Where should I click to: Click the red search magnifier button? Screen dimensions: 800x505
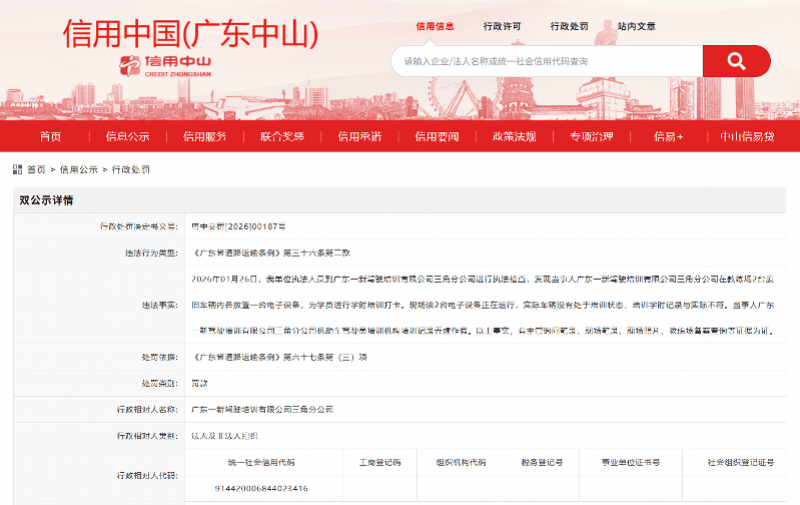[736, 61]
